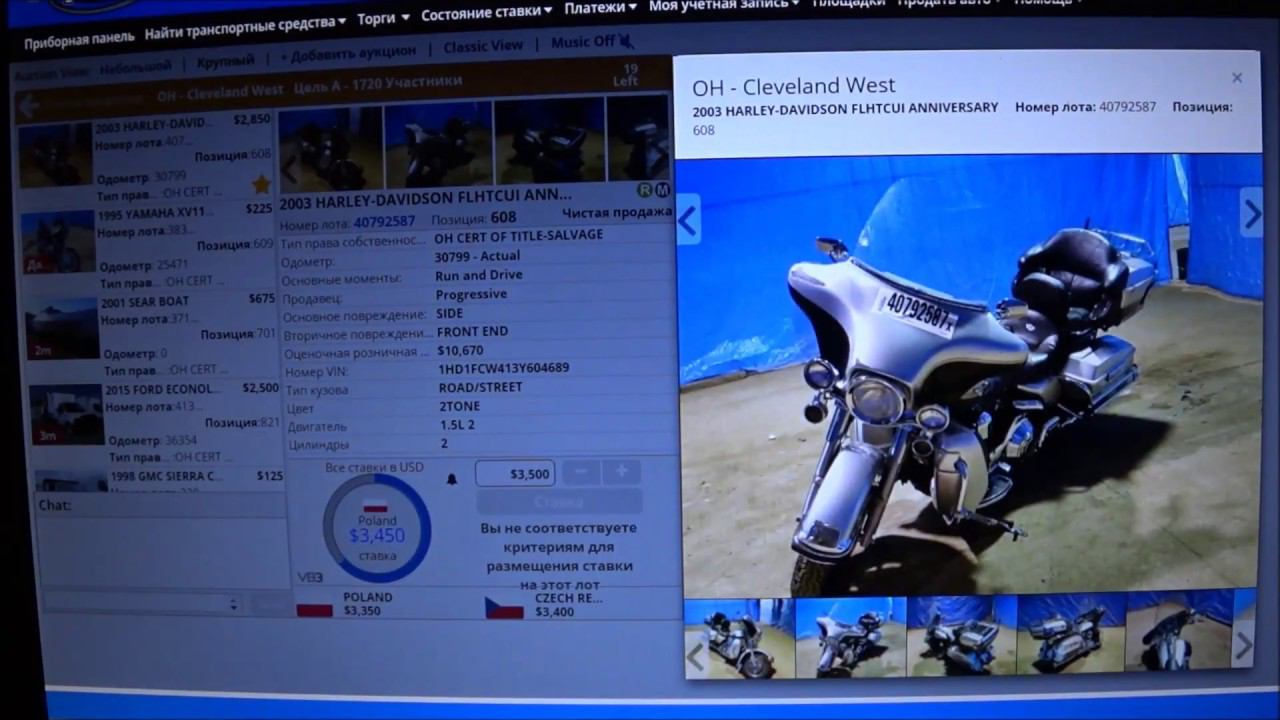This screenshot has width=1280, height=720.
Task: Click the M badge icon
Action: point(662,189)
